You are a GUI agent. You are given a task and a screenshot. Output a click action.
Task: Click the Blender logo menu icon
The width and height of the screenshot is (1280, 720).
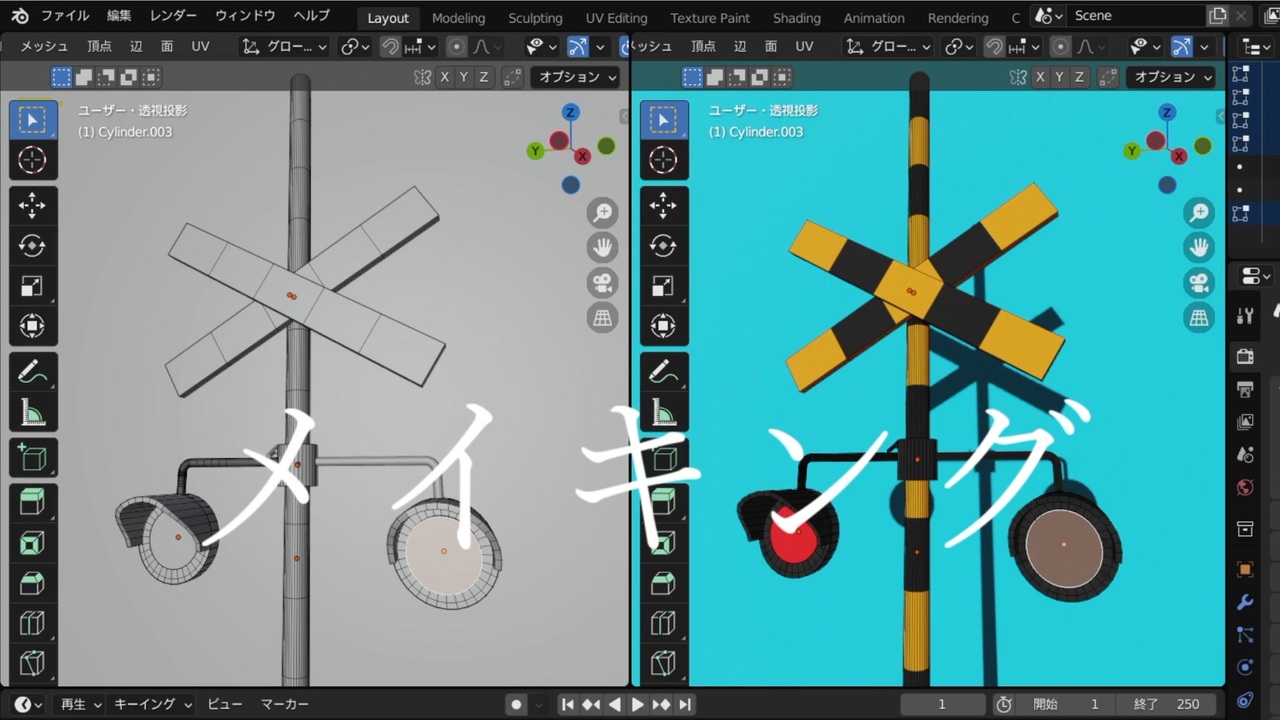19,16
